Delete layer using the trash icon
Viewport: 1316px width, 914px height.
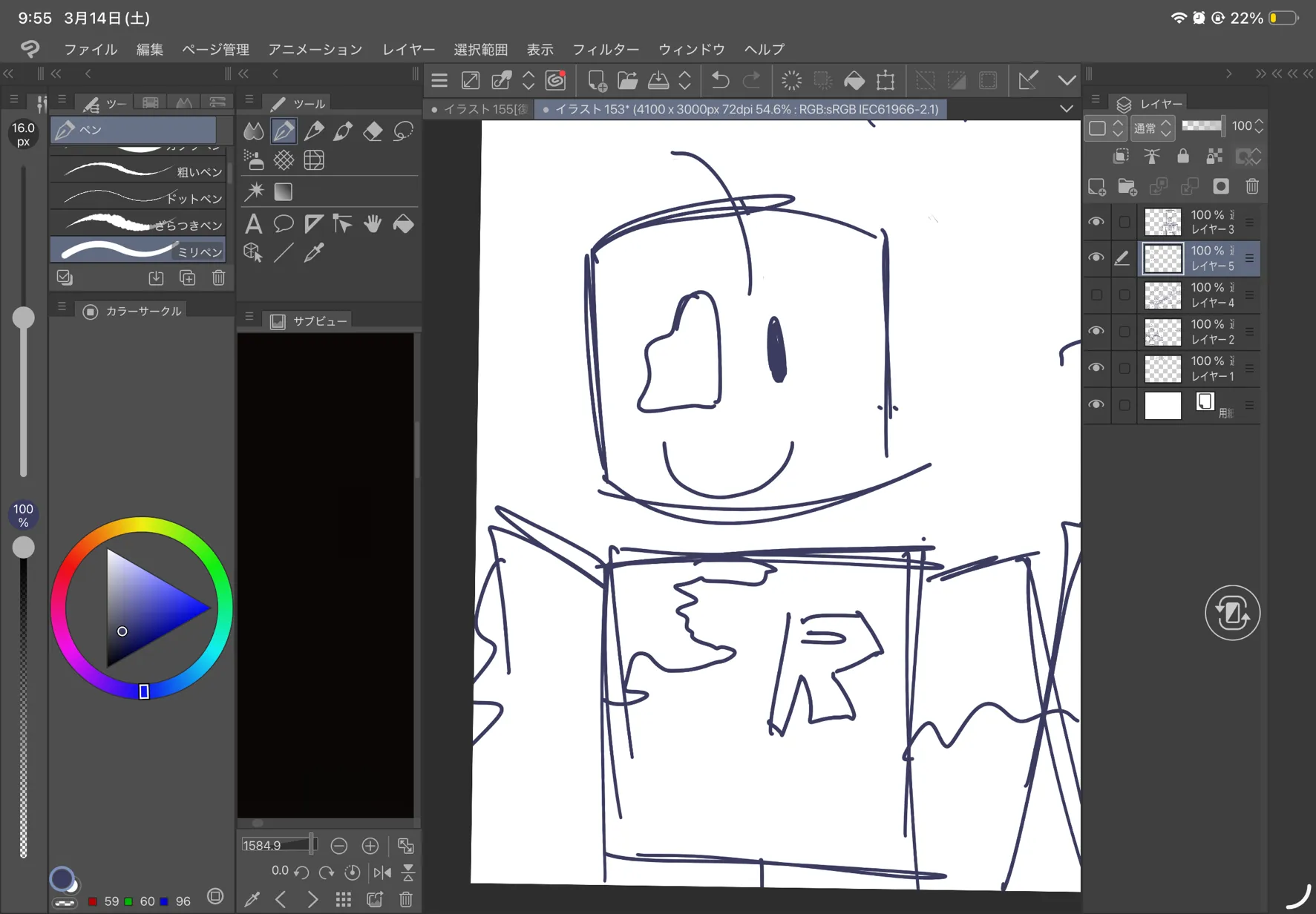coord(1252,187)
